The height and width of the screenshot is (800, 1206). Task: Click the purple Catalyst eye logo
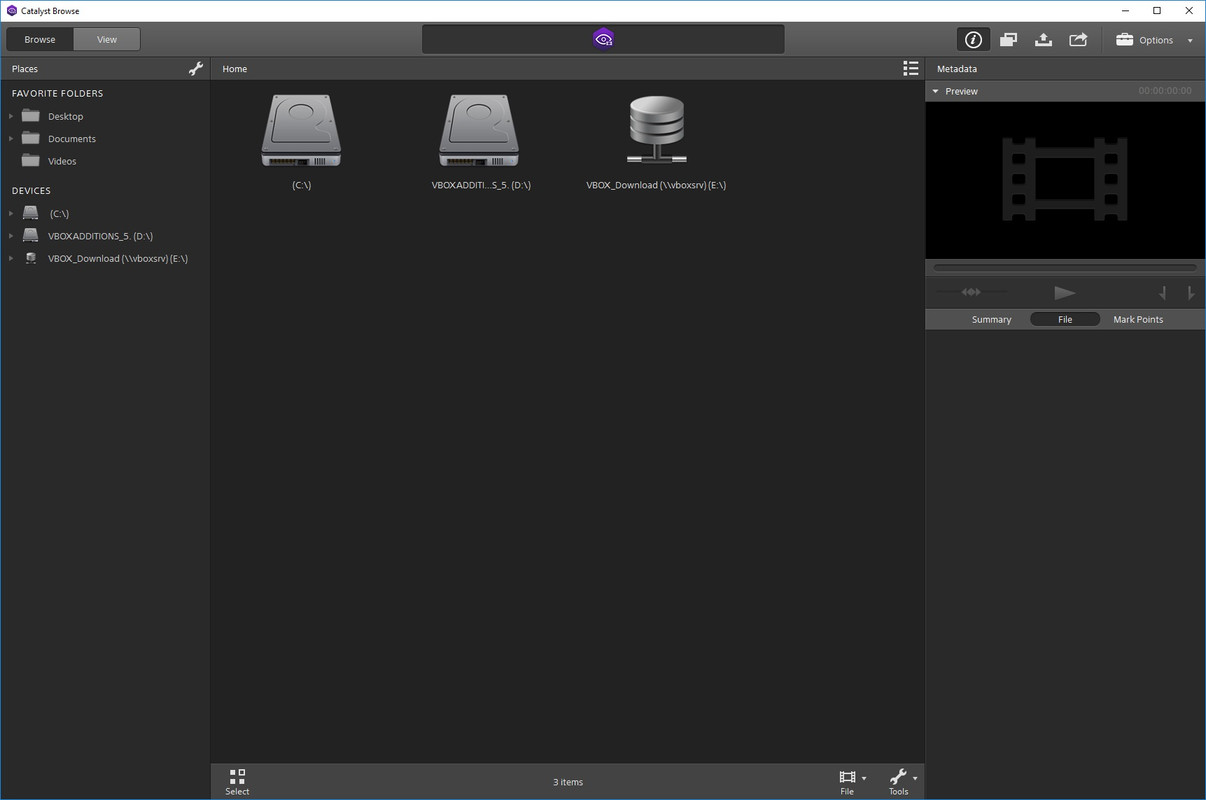coord(603,39)
